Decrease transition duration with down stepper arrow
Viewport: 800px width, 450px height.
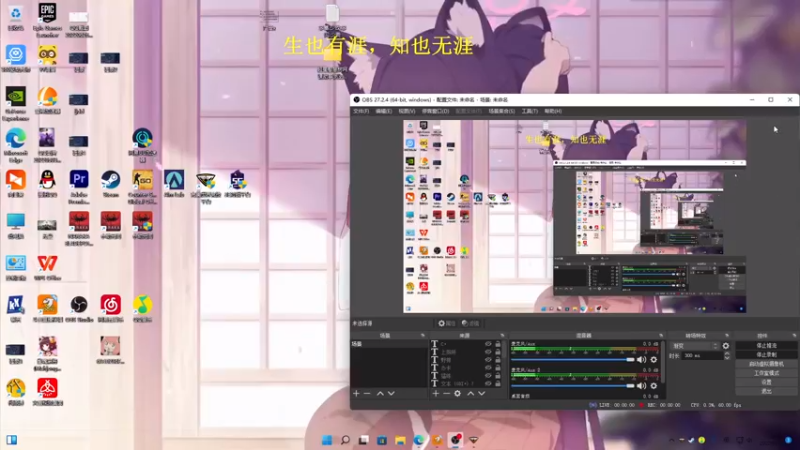(727, 358)
